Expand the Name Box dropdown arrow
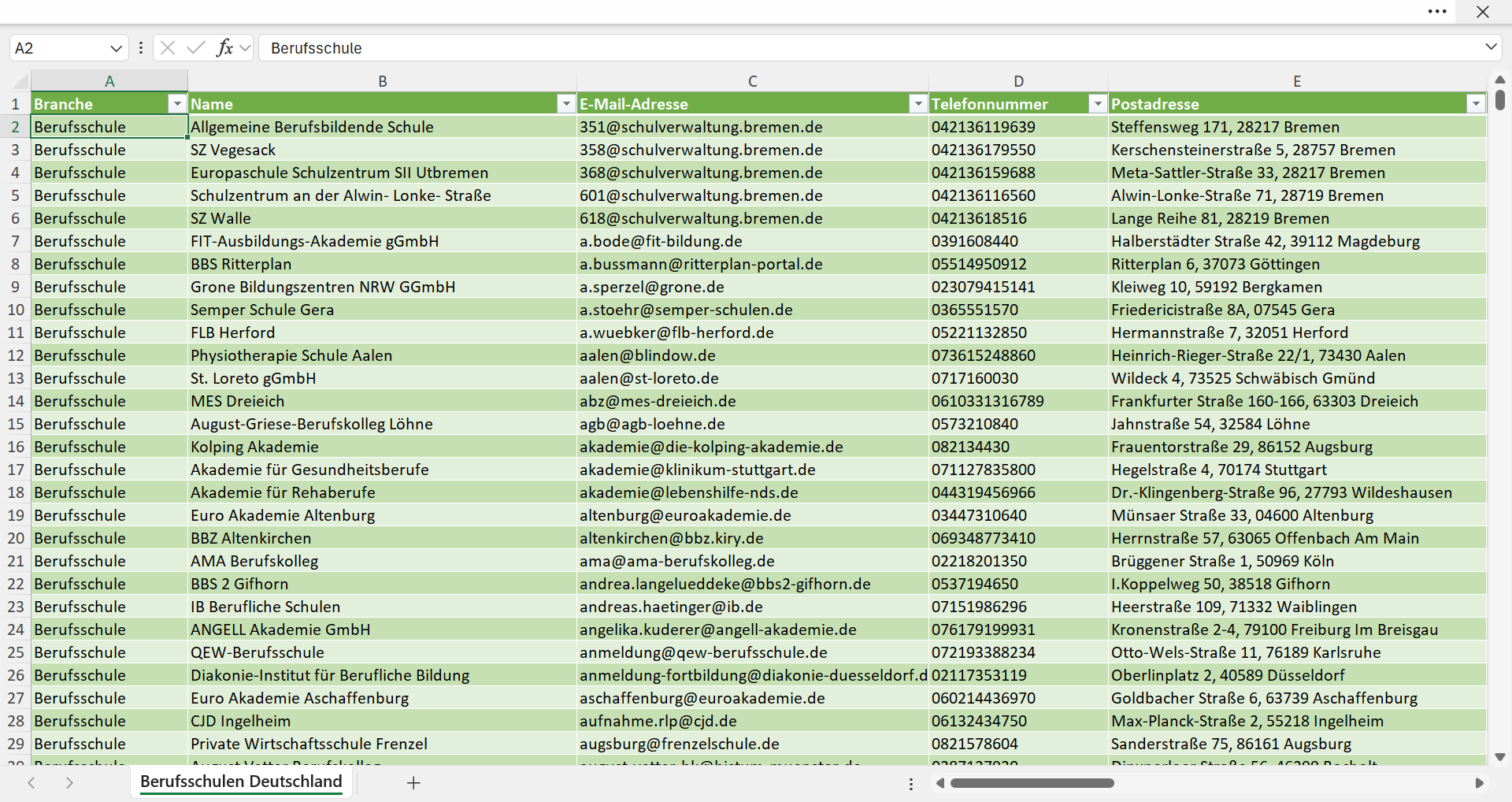Image resolution: width=1512 pixels, height=802 pixels. click(117, 48)
